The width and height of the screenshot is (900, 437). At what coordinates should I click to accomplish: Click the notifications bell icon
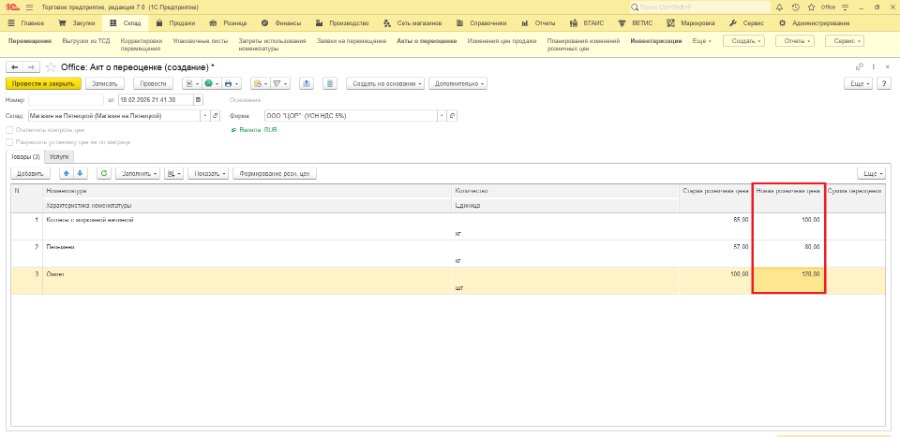point(779,7)
